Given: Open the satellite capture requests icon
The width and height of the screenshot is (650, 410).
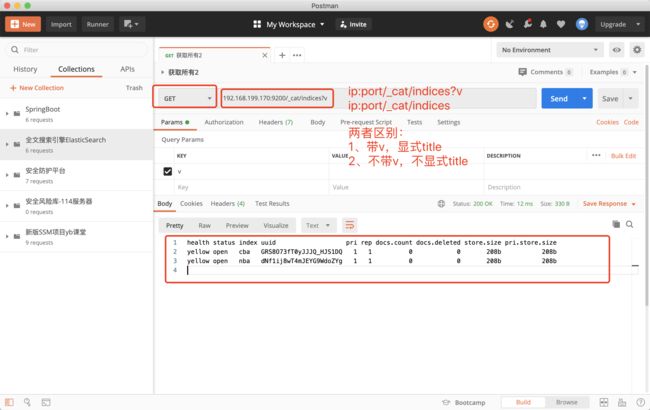Looking at the screenshot, I should (x=510, y=24).
